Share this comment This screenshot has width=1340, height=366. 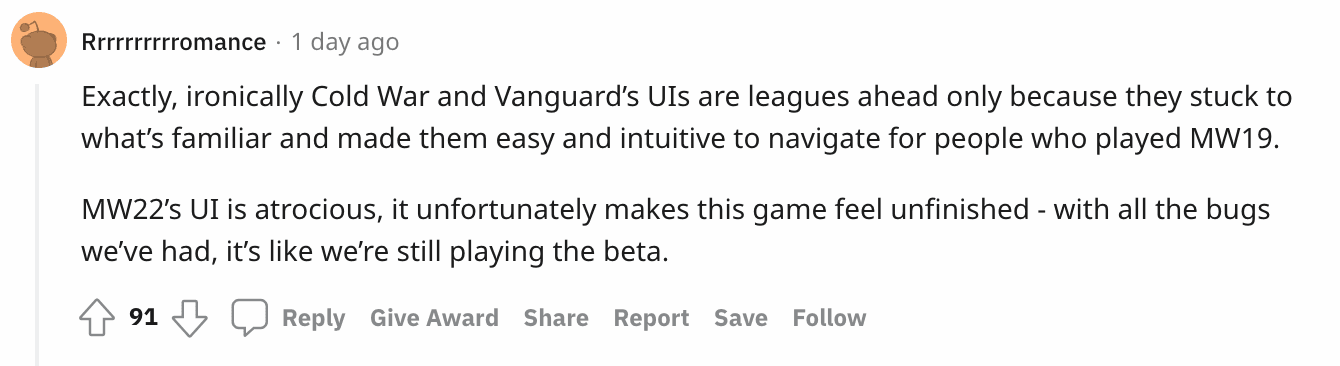pyautogui.click(x=556, y=318)
